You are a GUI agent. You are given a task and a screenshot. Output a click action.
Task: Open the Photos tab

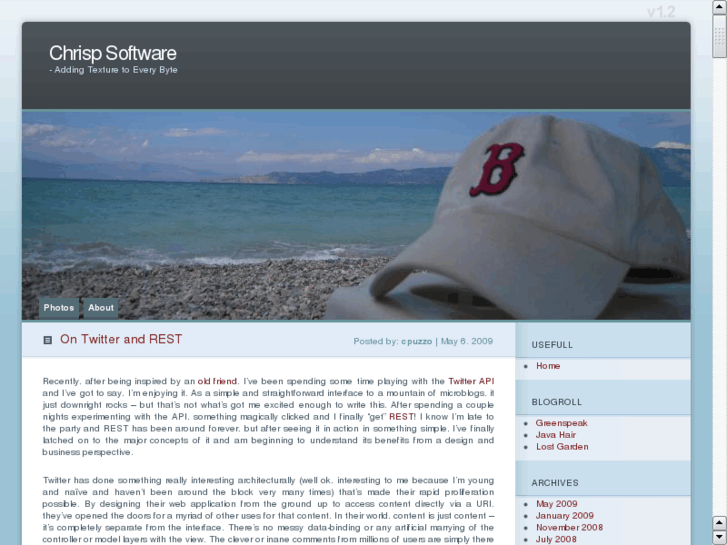click(59, 308)
